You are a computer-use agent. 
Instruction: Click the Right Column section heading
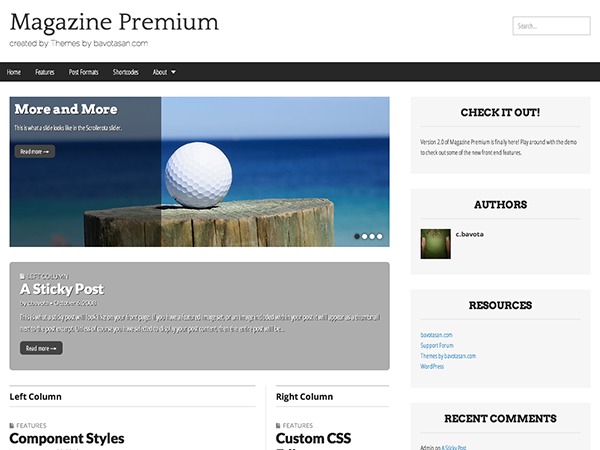pyautogui.click(x=305, y=397)
